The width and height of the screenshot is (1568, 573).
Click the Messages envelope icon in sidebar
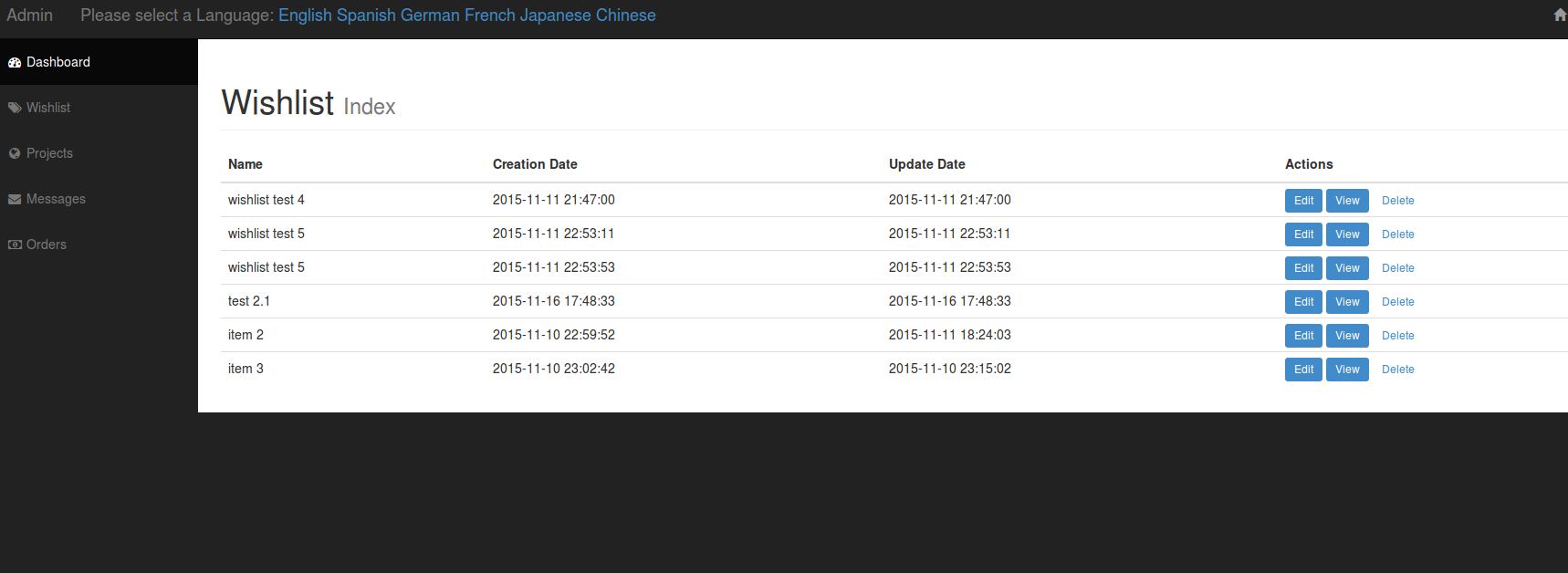pos(15,199)
